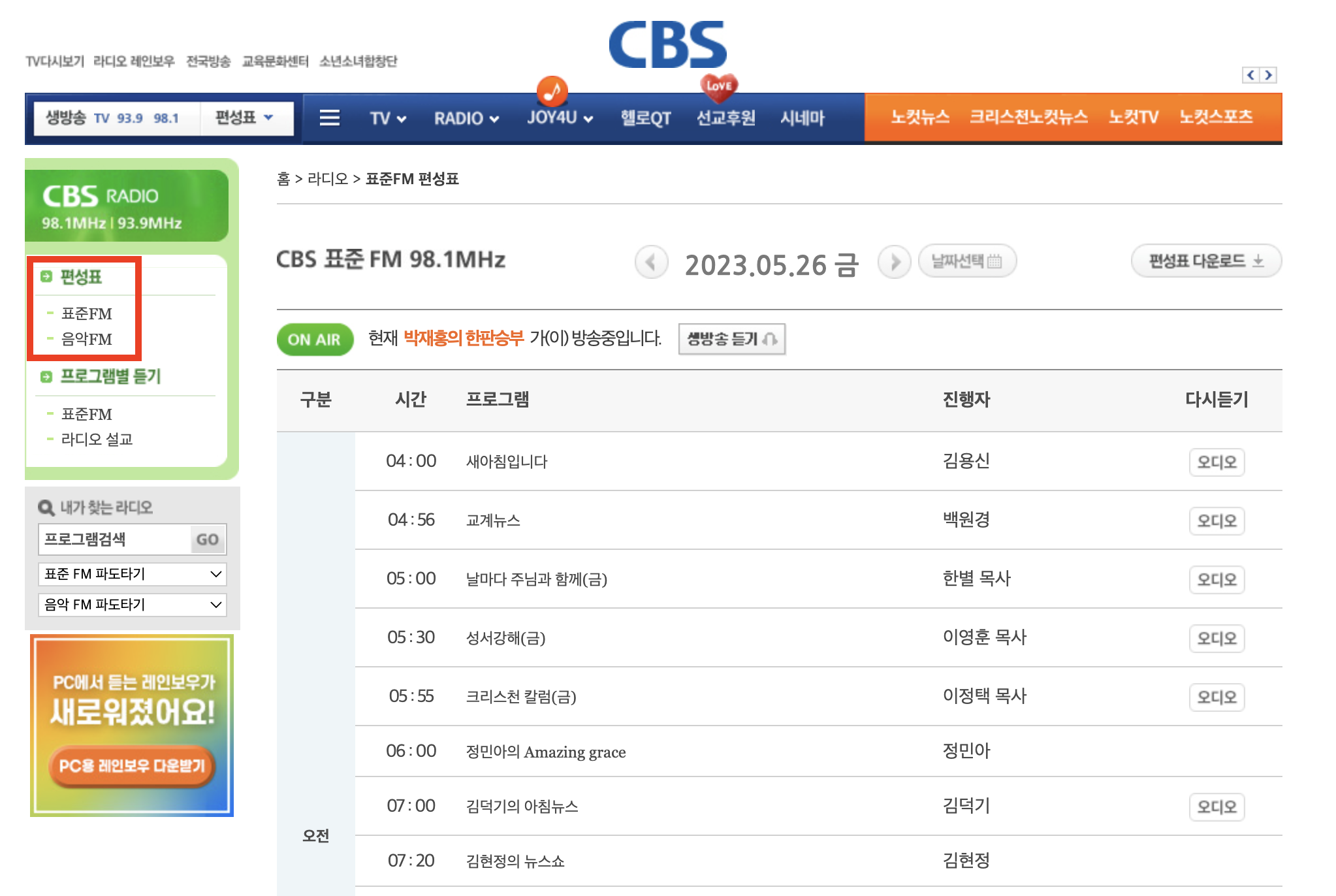Click program 새아침입니다

(x=507, y=462)
